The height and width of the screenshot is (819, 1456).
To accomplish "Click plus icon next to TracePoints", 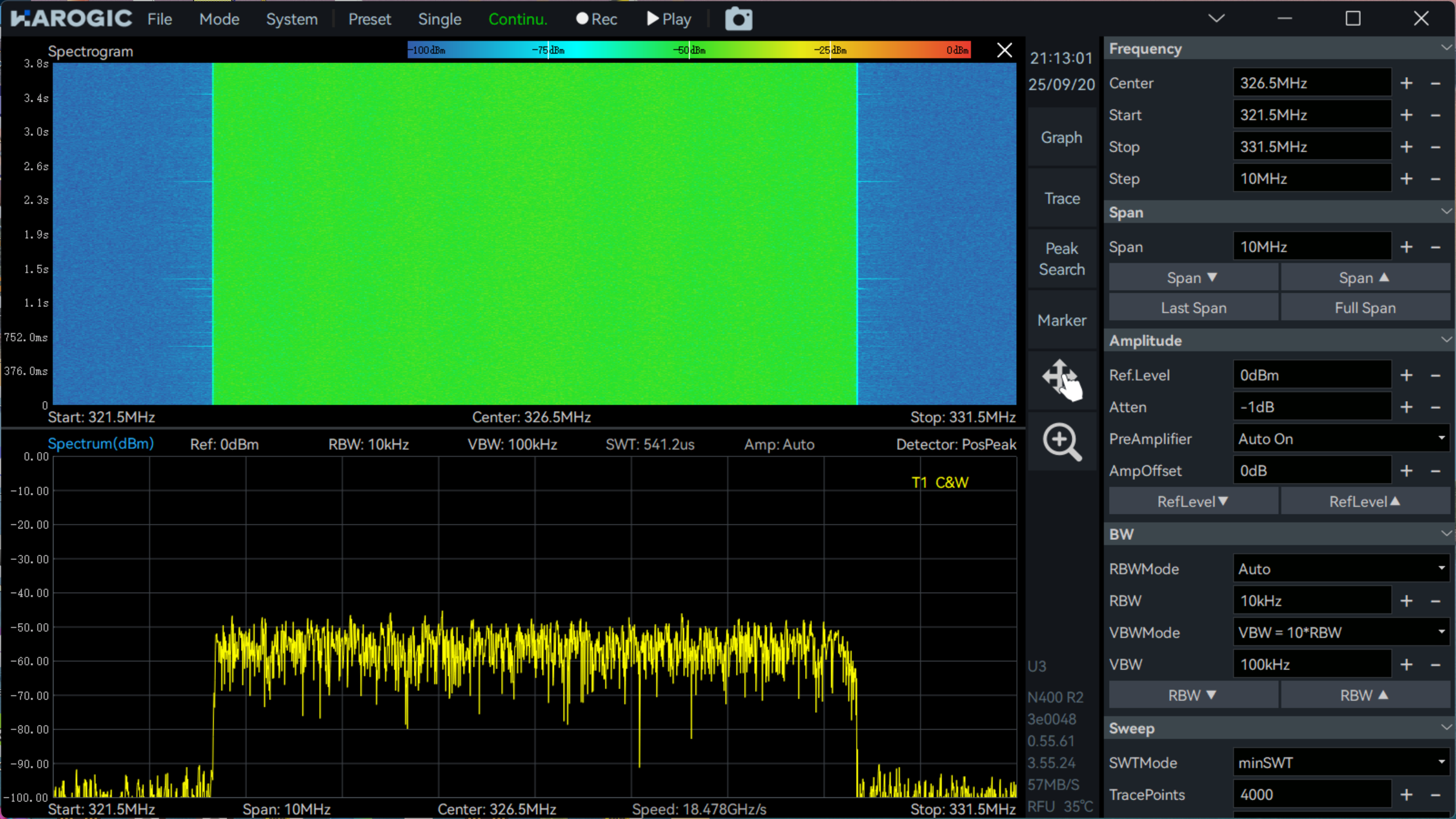I will pos(1406,795).
